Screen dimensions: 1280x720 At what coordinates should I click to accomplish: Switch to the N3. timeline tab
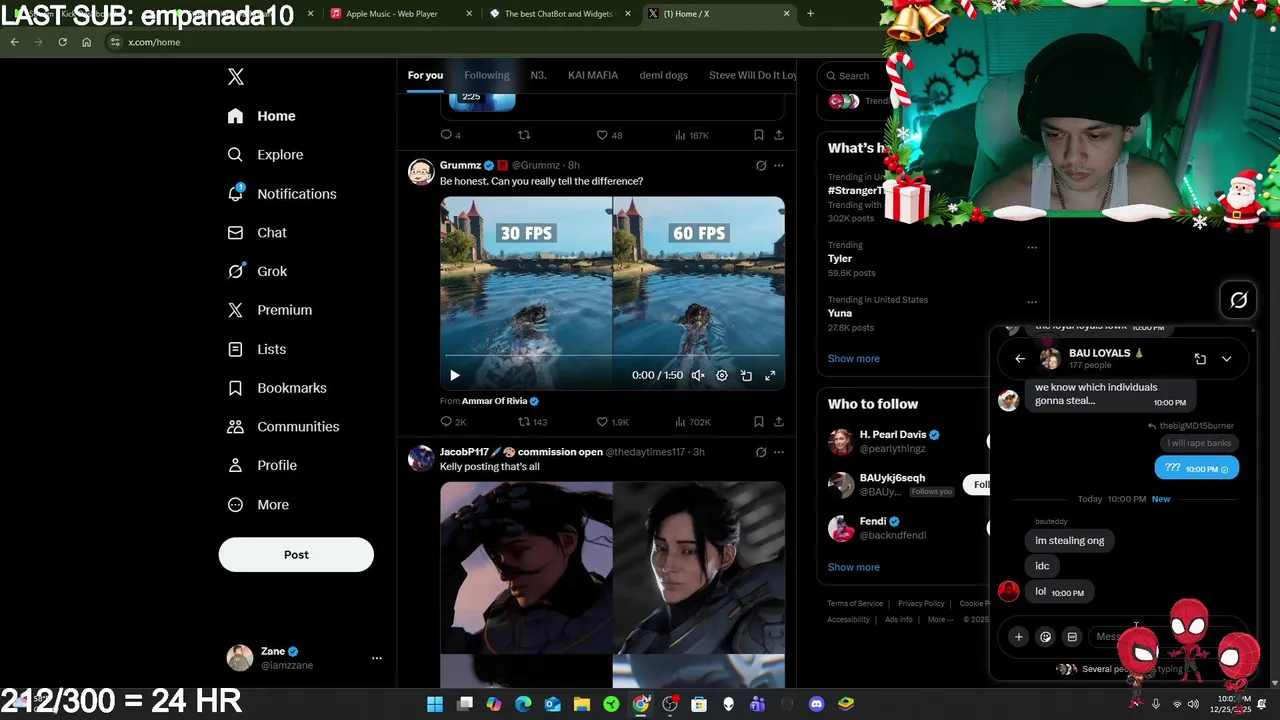click(538, 75)
